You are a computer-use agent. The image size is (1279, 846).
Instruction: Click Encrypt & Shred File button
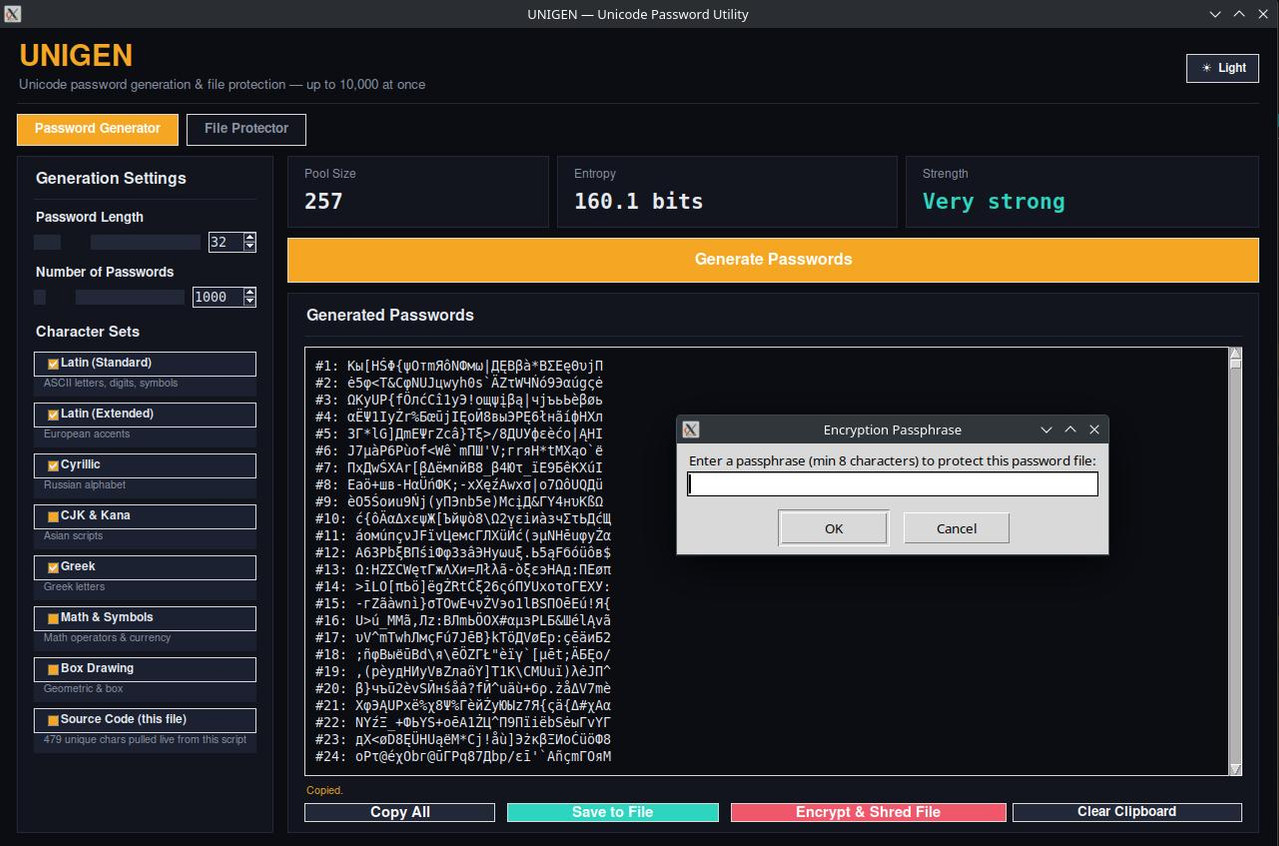pyautogui.click(x=868, y=812)
